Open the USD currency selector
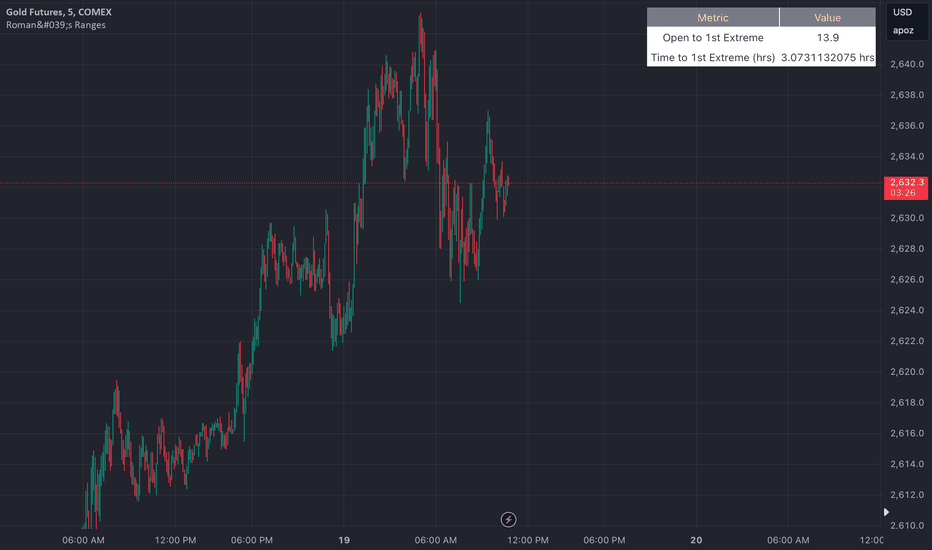Viewport: 932px width, 550px height. pos(902,12)
